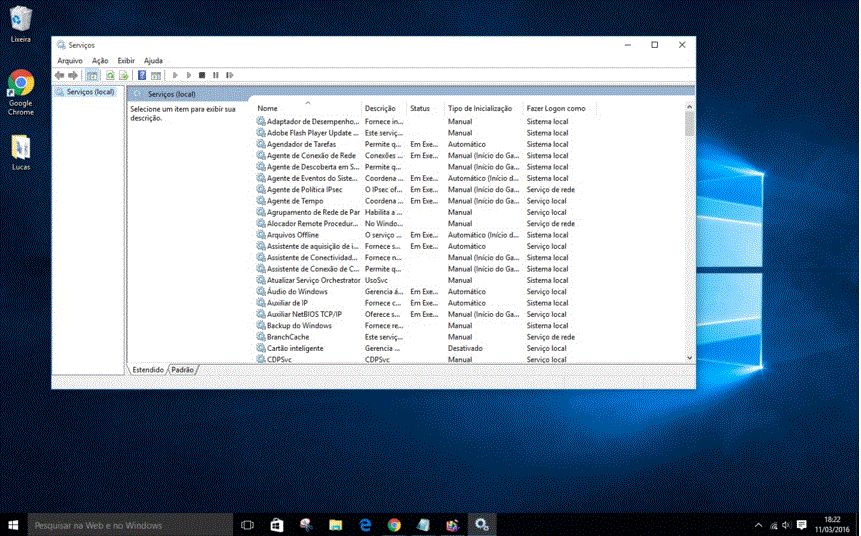Image resolution: width=861 pixels, height=536 pixels.
Task: Open the Ação menu
Action: click(x=100, y=60)
